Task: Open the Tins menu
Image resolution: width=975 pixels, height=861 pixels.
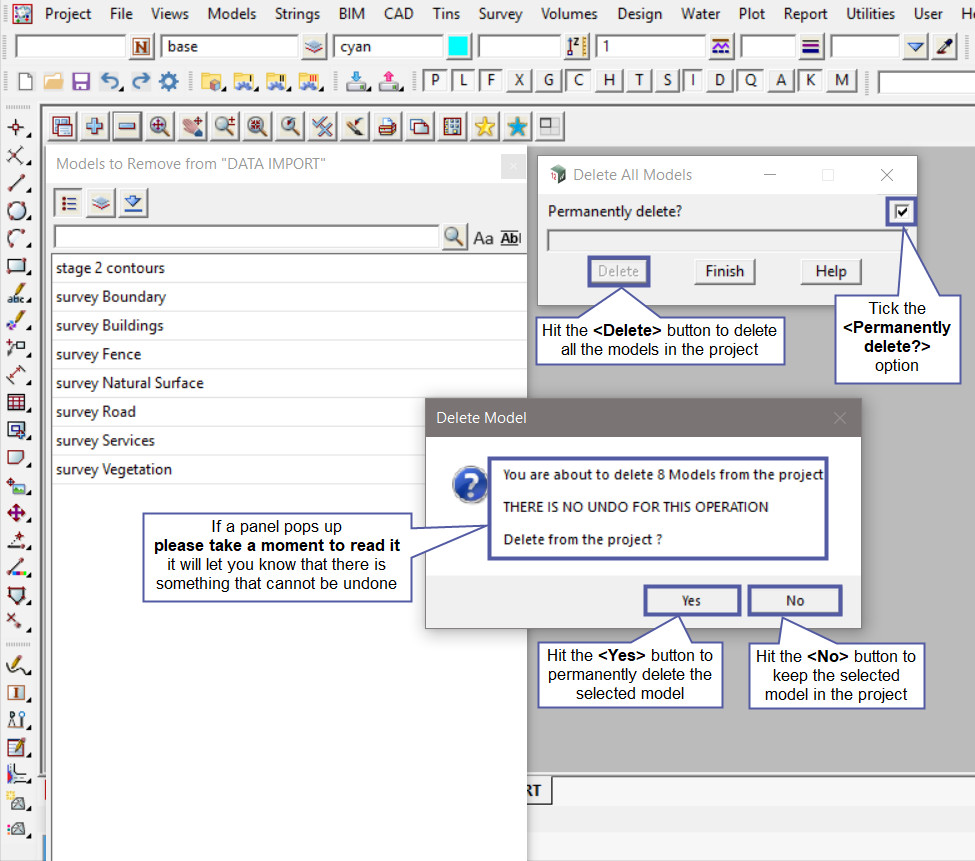Action: coord(447,14)
